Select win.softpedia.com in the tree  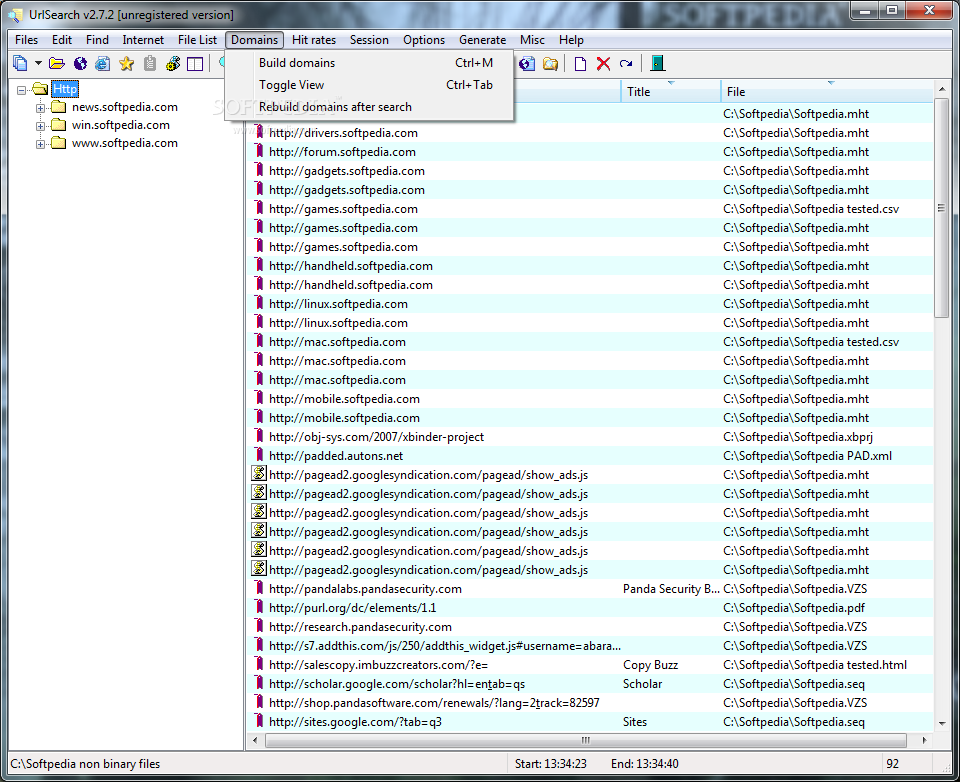pos(121,125)
